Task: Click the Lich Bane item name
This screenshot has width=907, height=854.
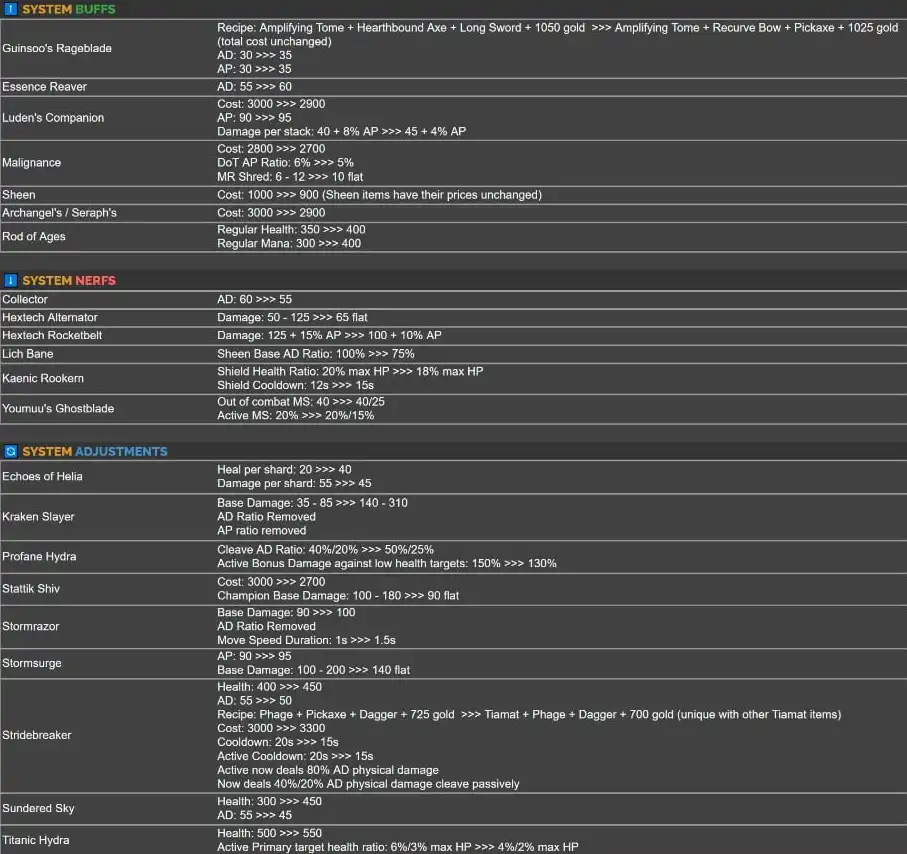Action: point(28,354)
